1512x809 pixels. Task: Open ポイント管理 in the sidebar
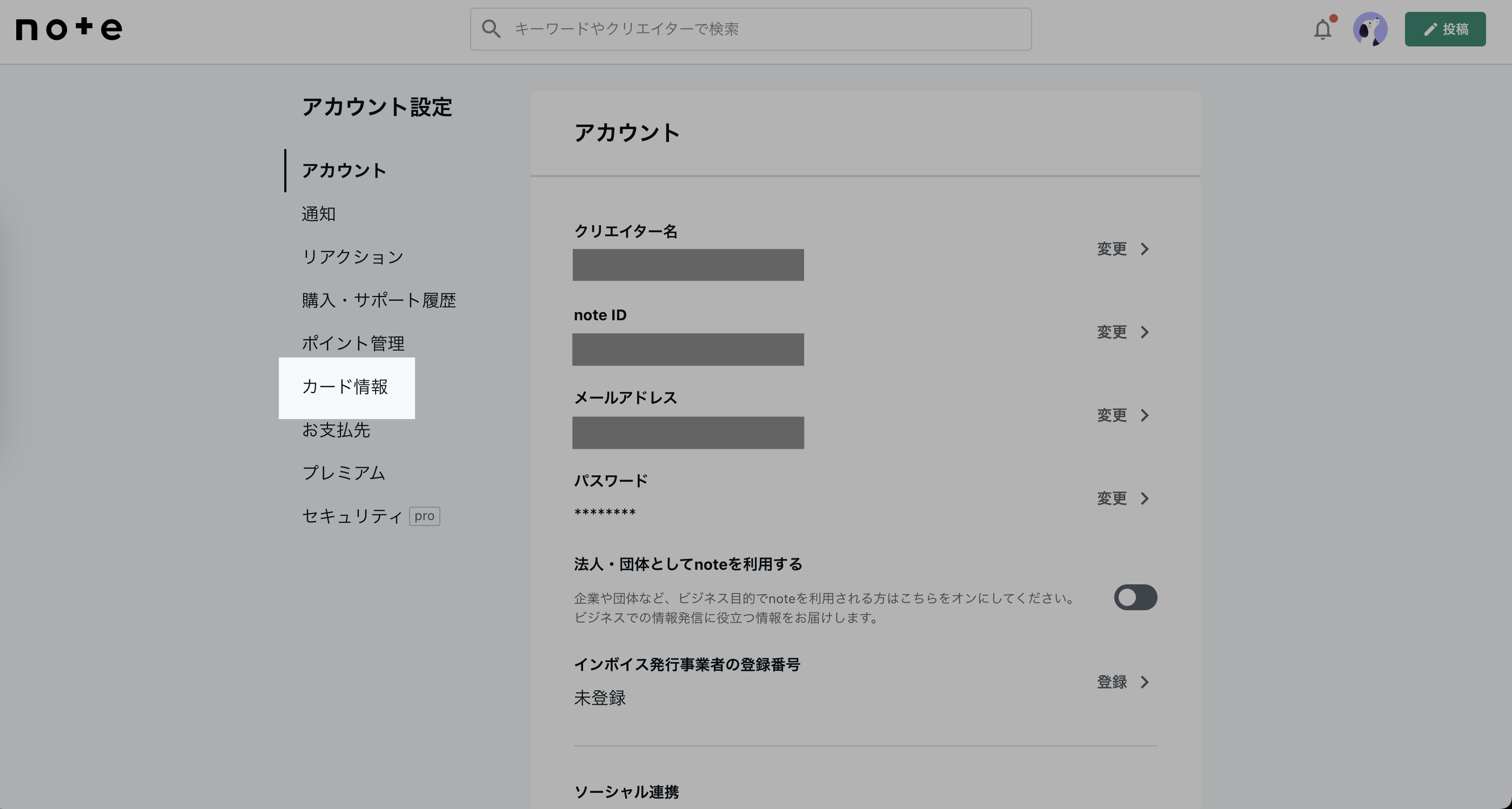point(353,343)
